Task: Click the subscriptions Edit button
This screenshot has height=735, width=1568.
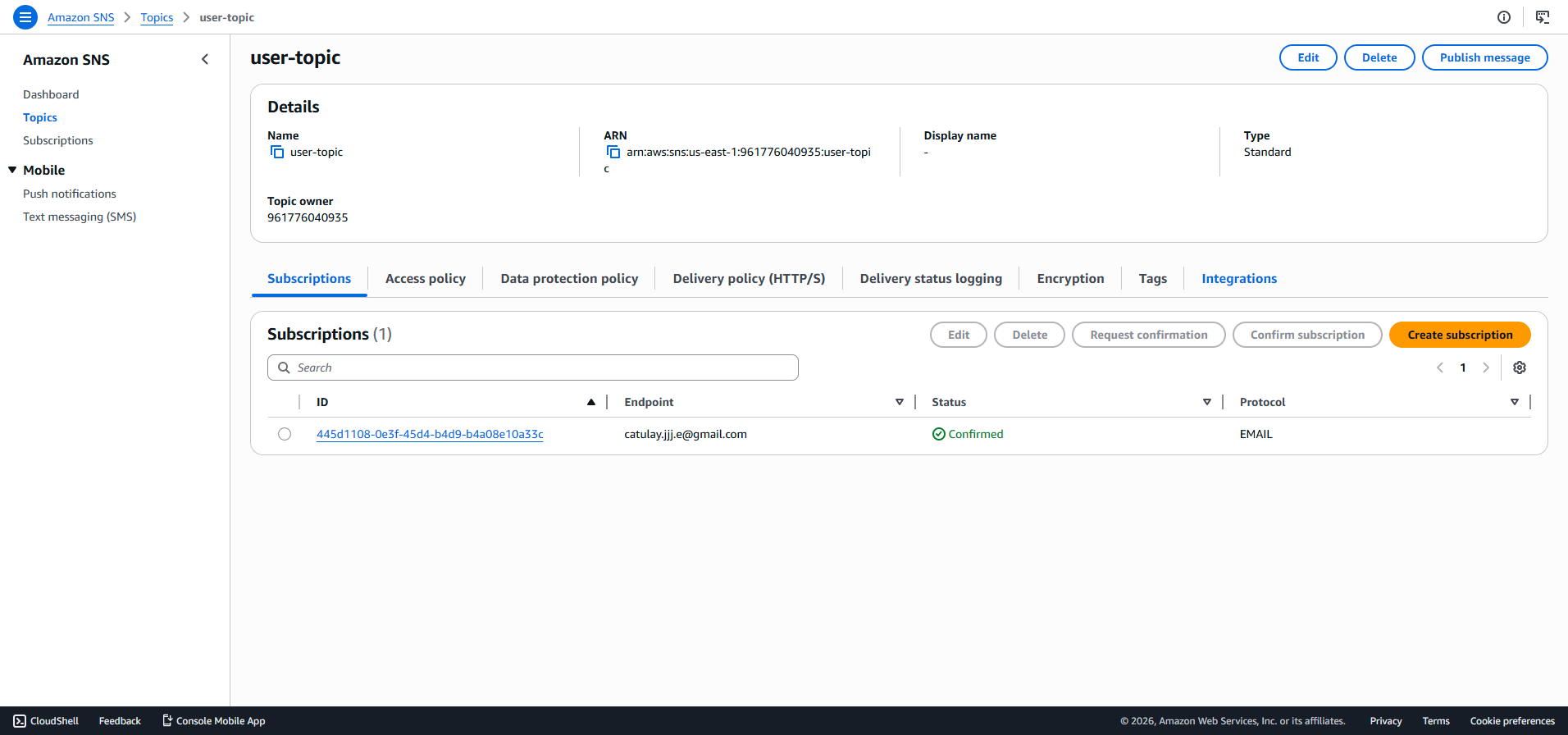Action: (959, 335)
